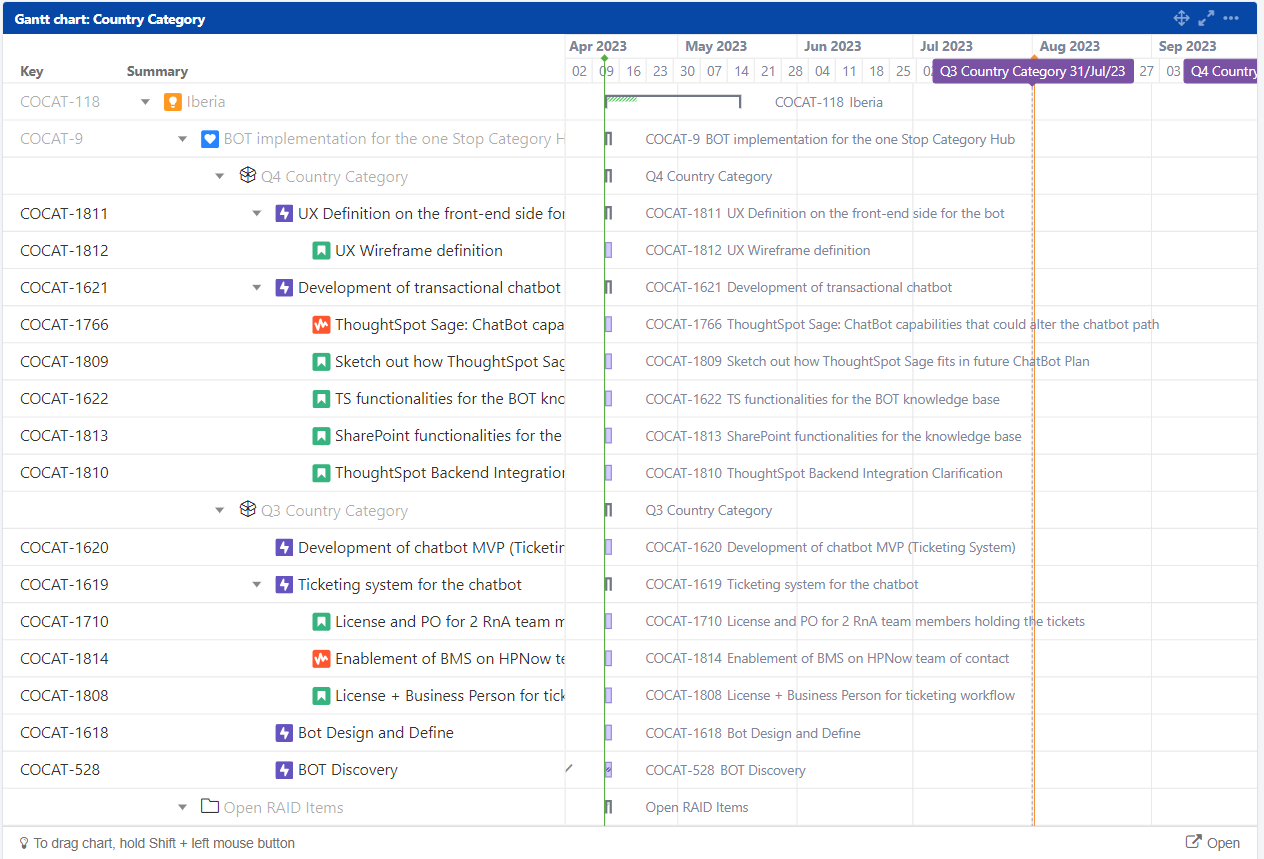Click the Iberia Gantt bar
This screenshot has height=859, width=1264.
click(672, 101)
